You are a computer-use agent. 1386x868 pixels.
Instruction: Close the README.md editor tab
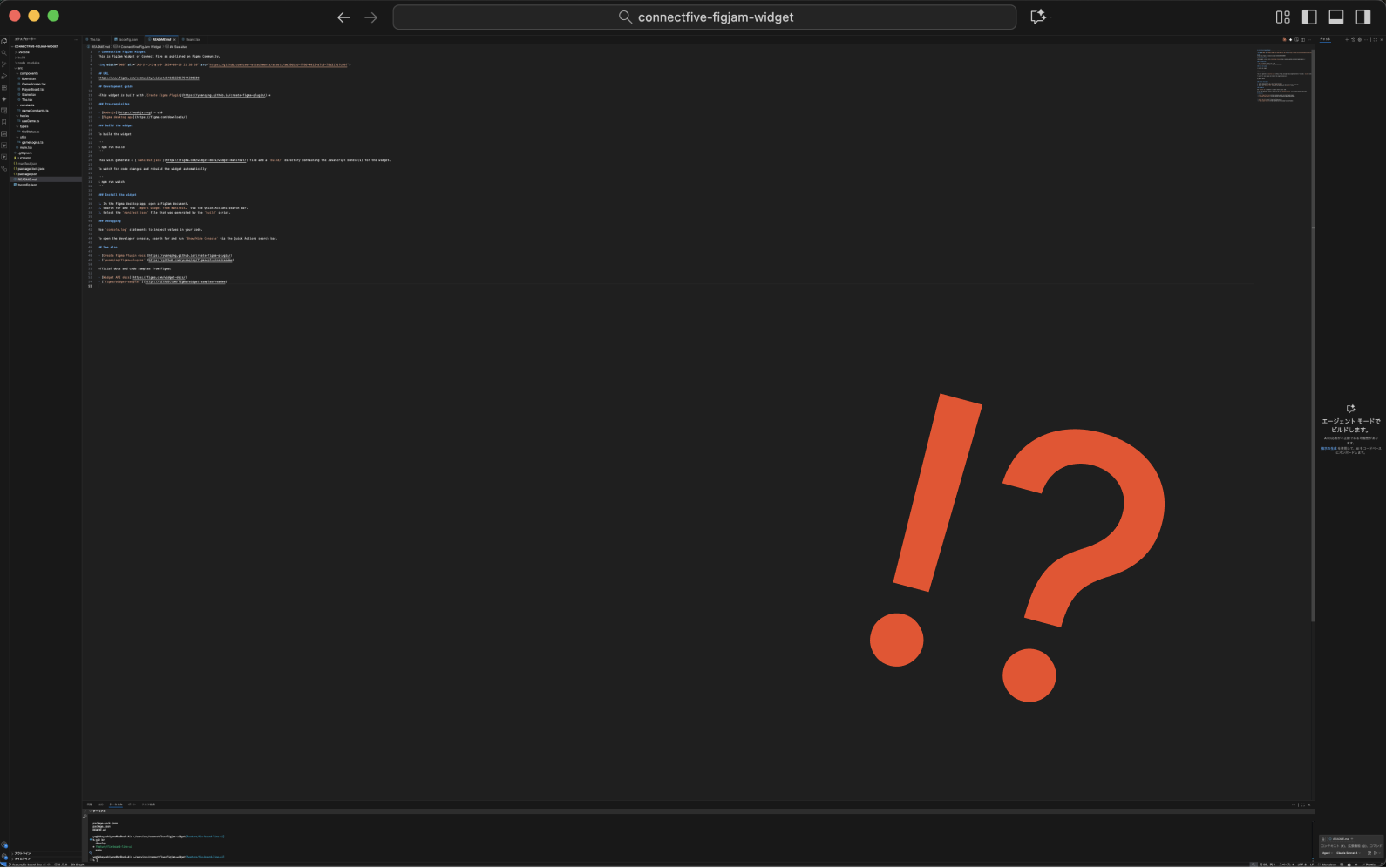174,39
